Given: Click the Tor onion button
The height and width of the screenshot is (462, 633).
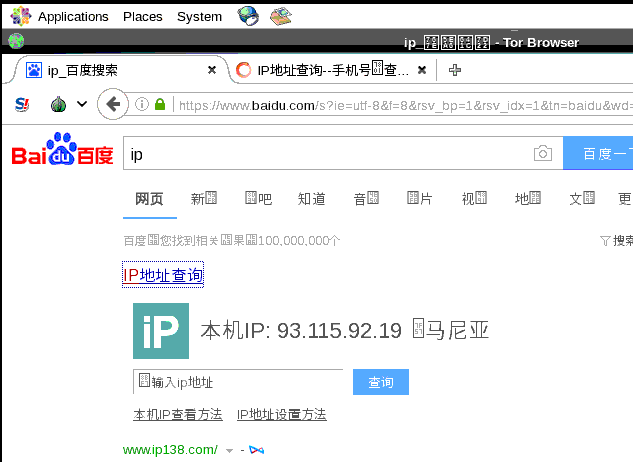Looking at the screenshot, I should 59,104.
